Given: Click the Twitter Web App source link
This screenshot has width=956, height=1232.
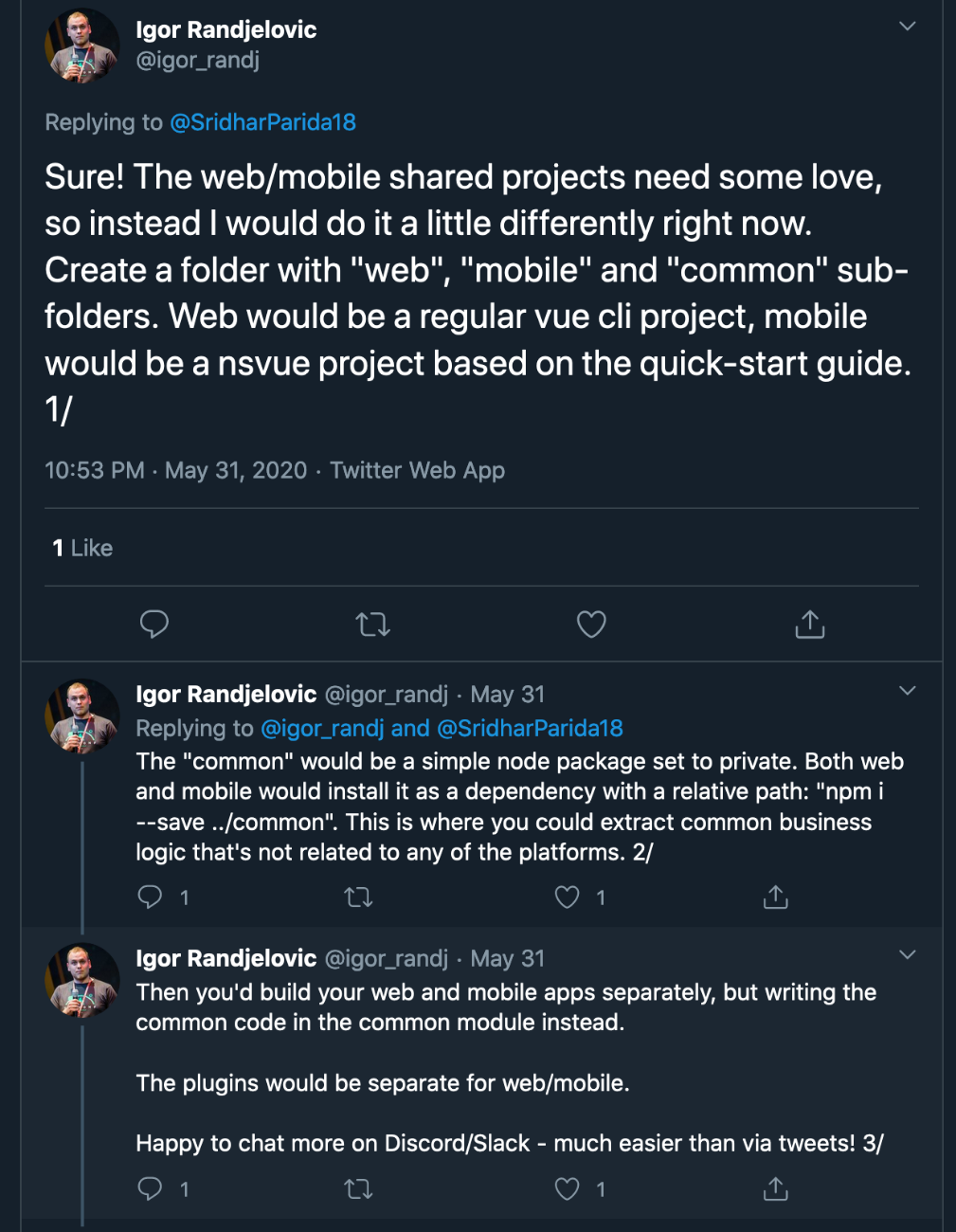Looking at the screenshot, I should 417,470.
